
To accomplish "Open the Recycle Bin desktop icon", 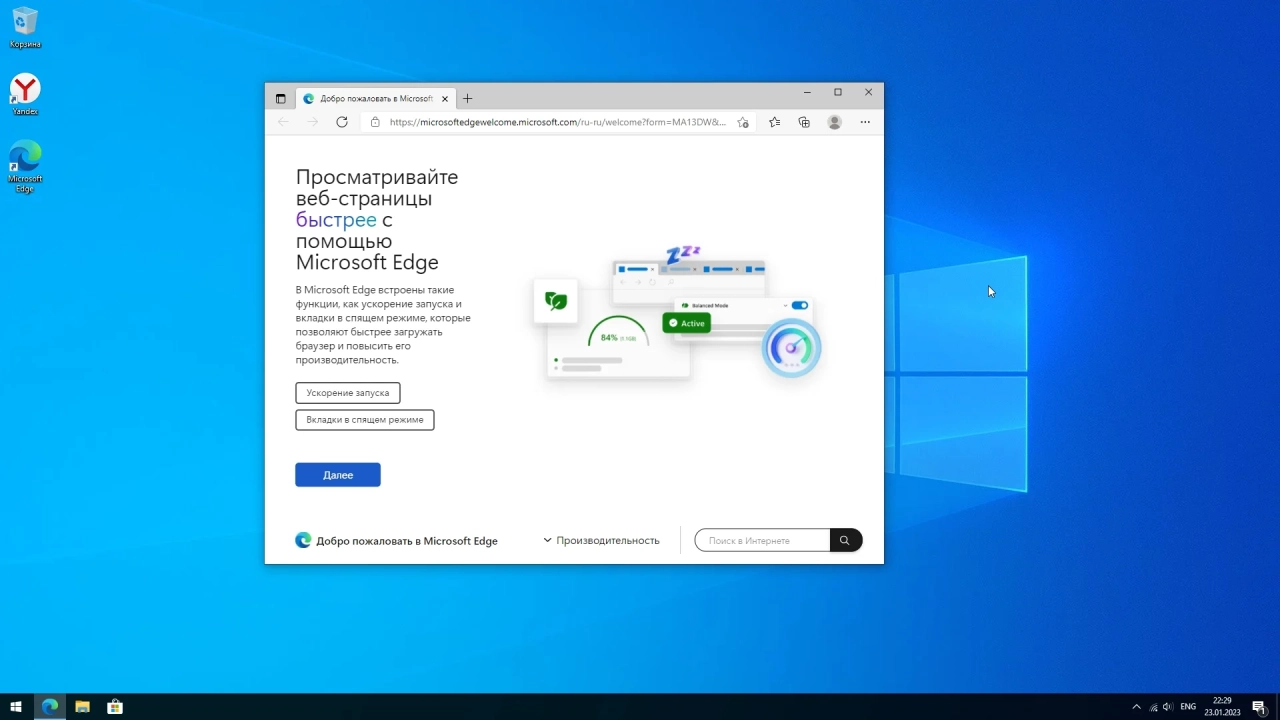I will pyautogui.click(x=25, y=27).
